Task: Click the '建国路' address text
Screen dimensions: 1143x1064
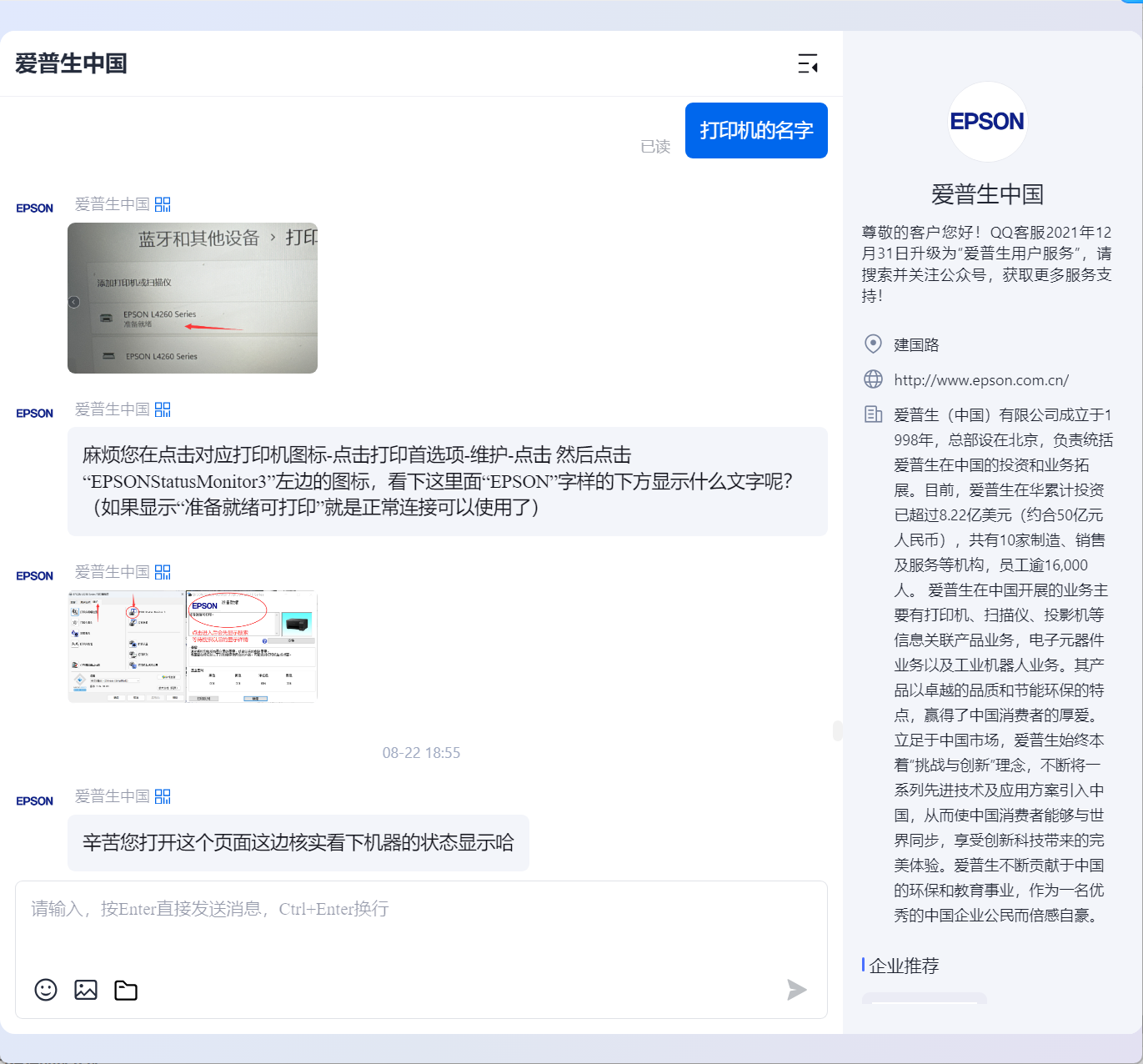Action: tap(916, 344)
